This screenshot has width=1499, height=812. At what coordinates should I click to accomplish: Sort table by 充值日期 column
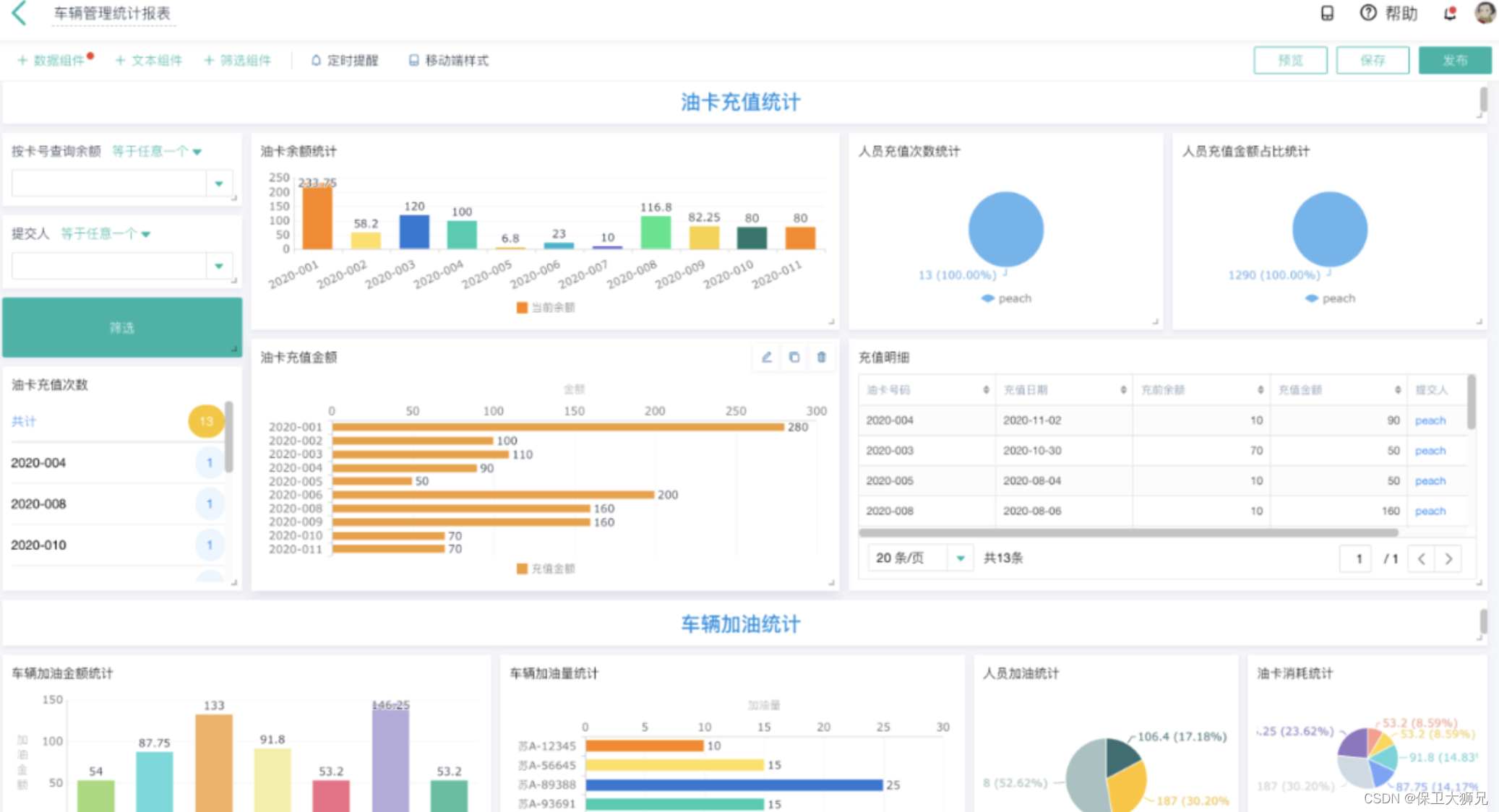(1123, 390)
